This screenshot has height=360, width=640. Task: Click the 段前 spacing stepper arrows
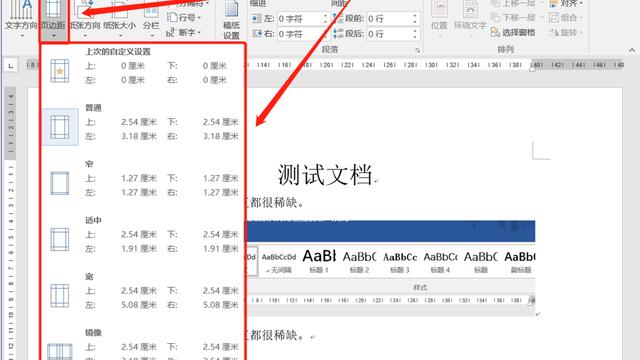415,19
